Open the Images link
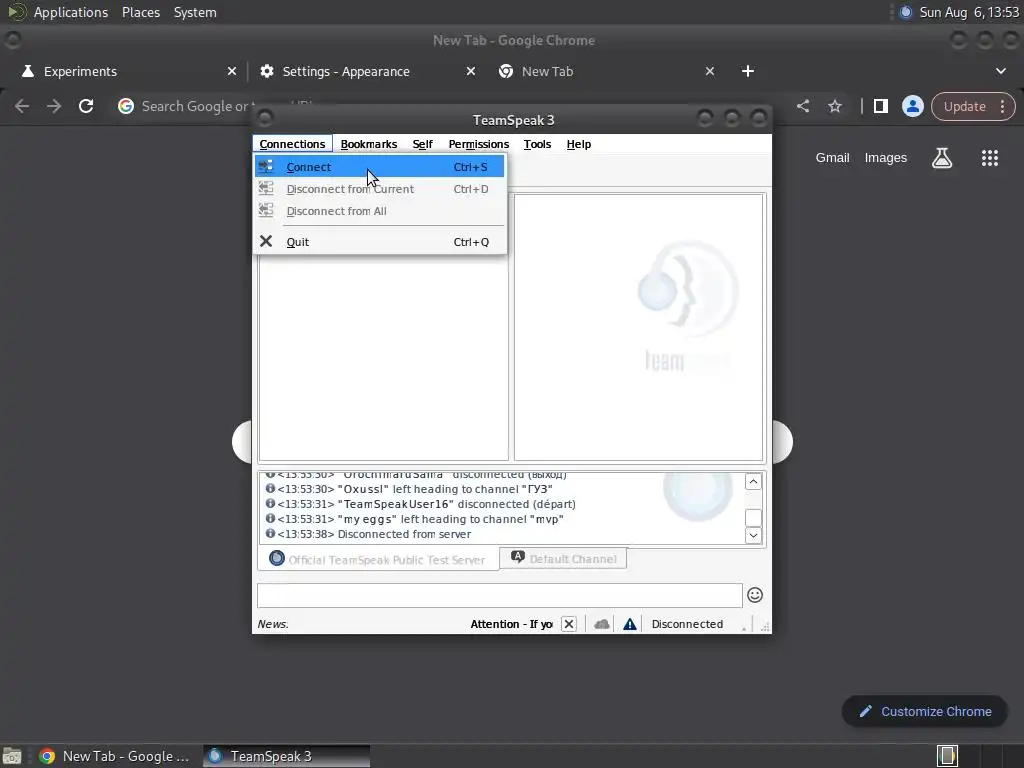The image size is (1024, 768). click(886, 158)
